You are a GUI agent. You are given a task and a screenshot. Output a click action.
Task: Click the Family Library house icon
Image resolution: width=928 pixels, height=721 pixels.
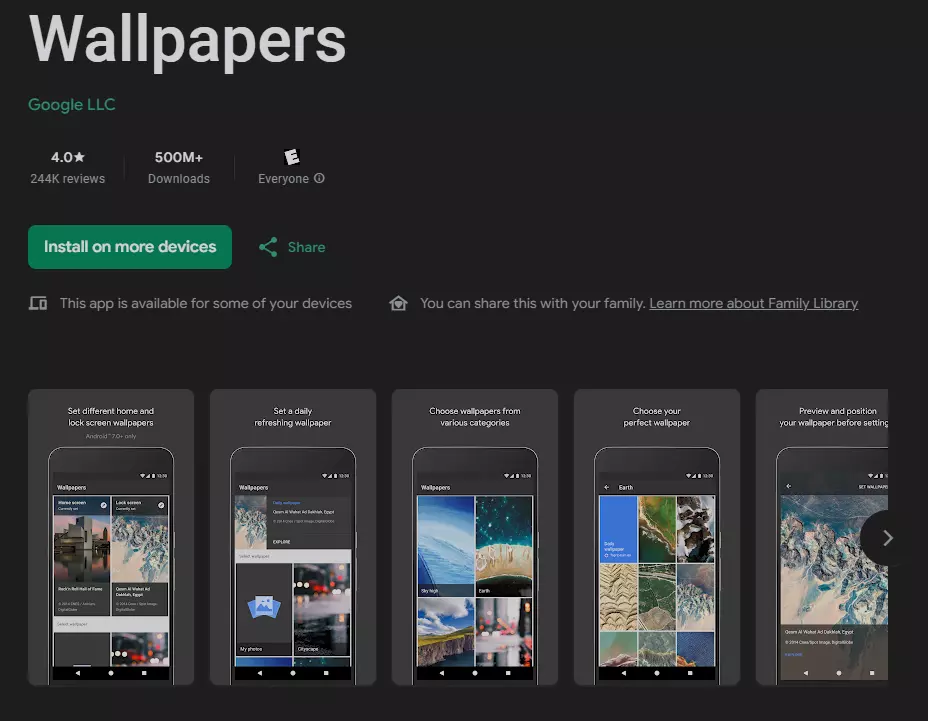tap(398, 303)
